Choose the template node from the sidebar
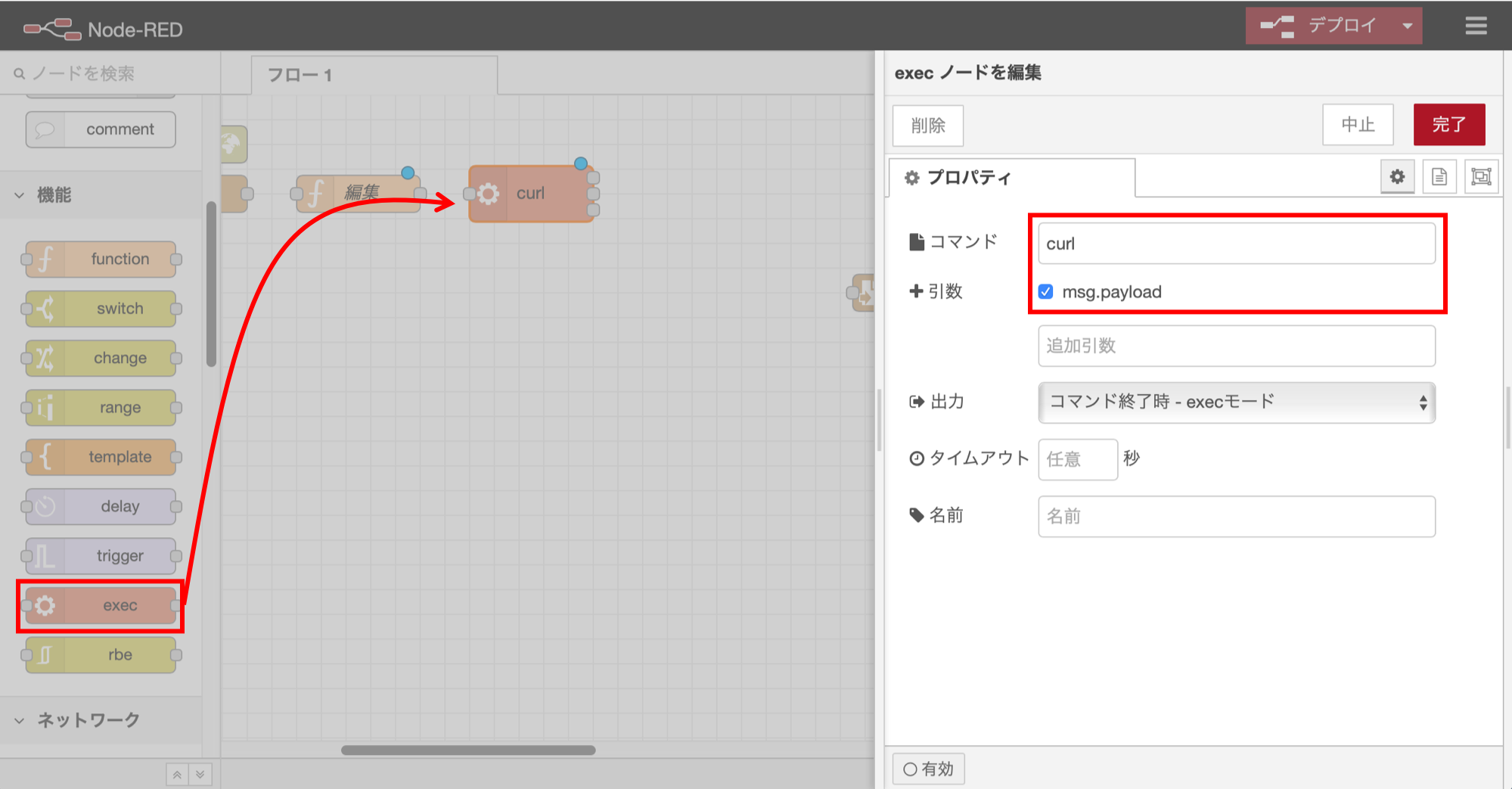 coord(100,457)
